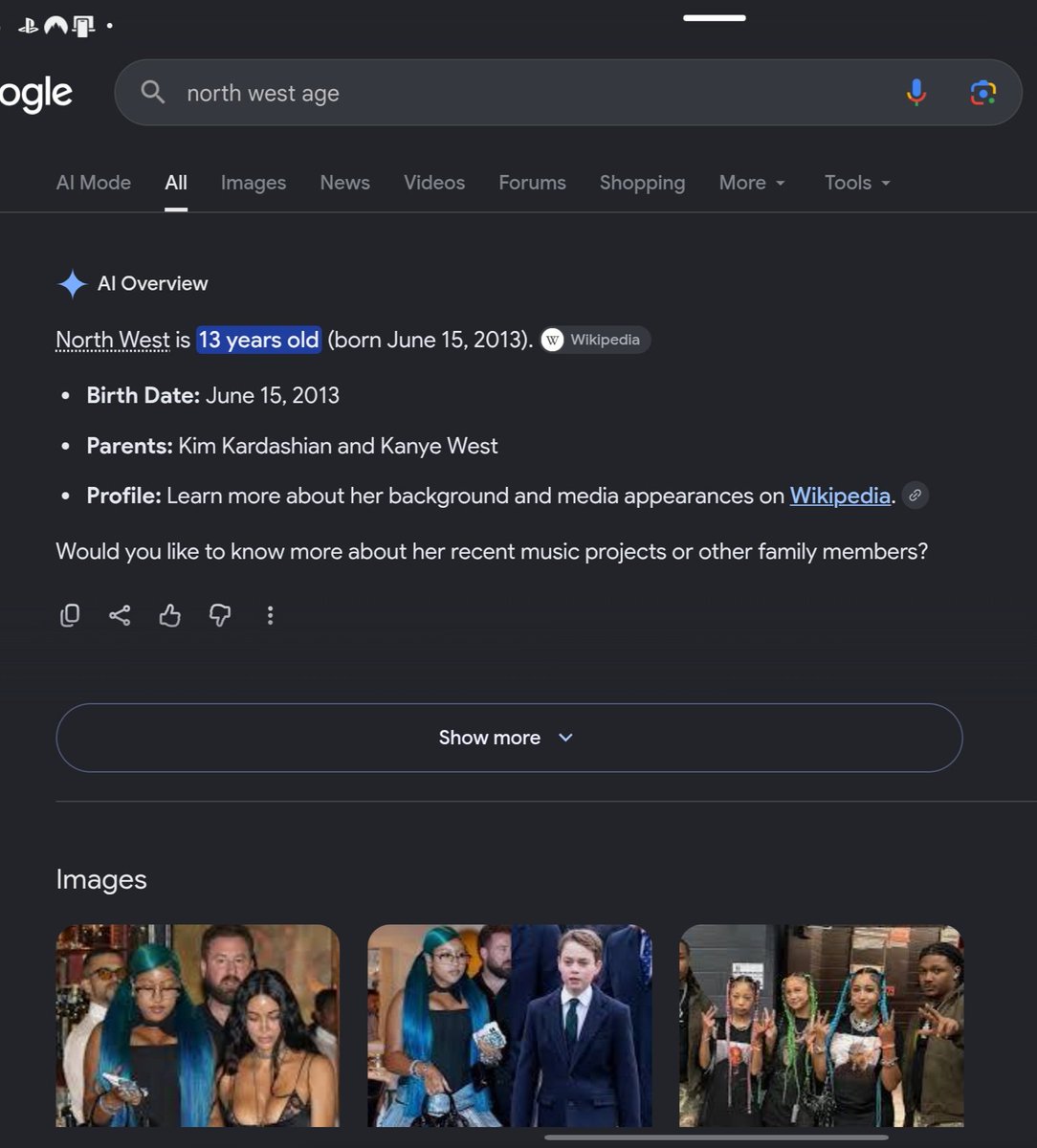Click the Birth Date June 15, 2013 line
The image size is (1037, 1148).
[x=213, y=395]
